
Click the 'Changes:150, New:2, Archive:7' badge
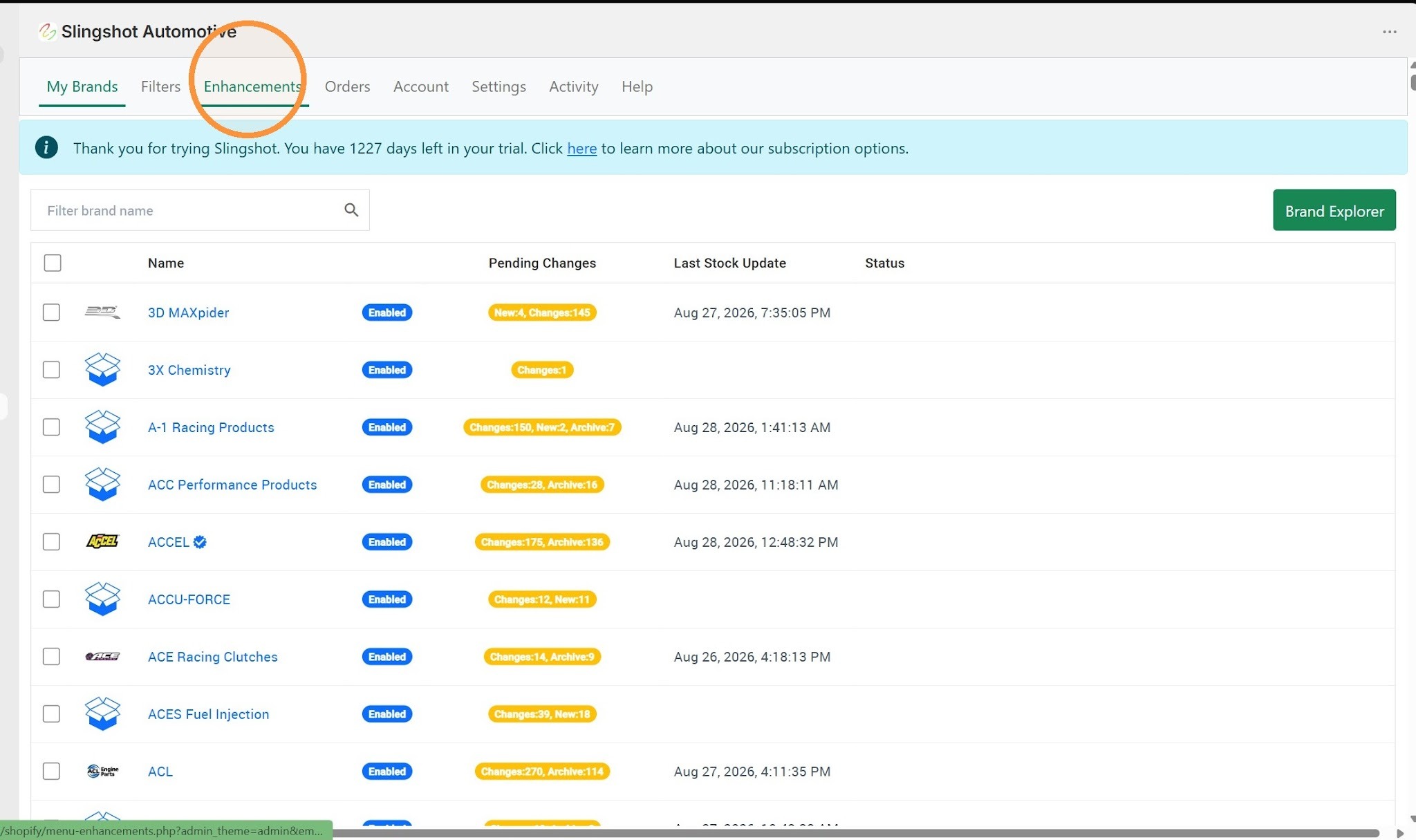542,427
